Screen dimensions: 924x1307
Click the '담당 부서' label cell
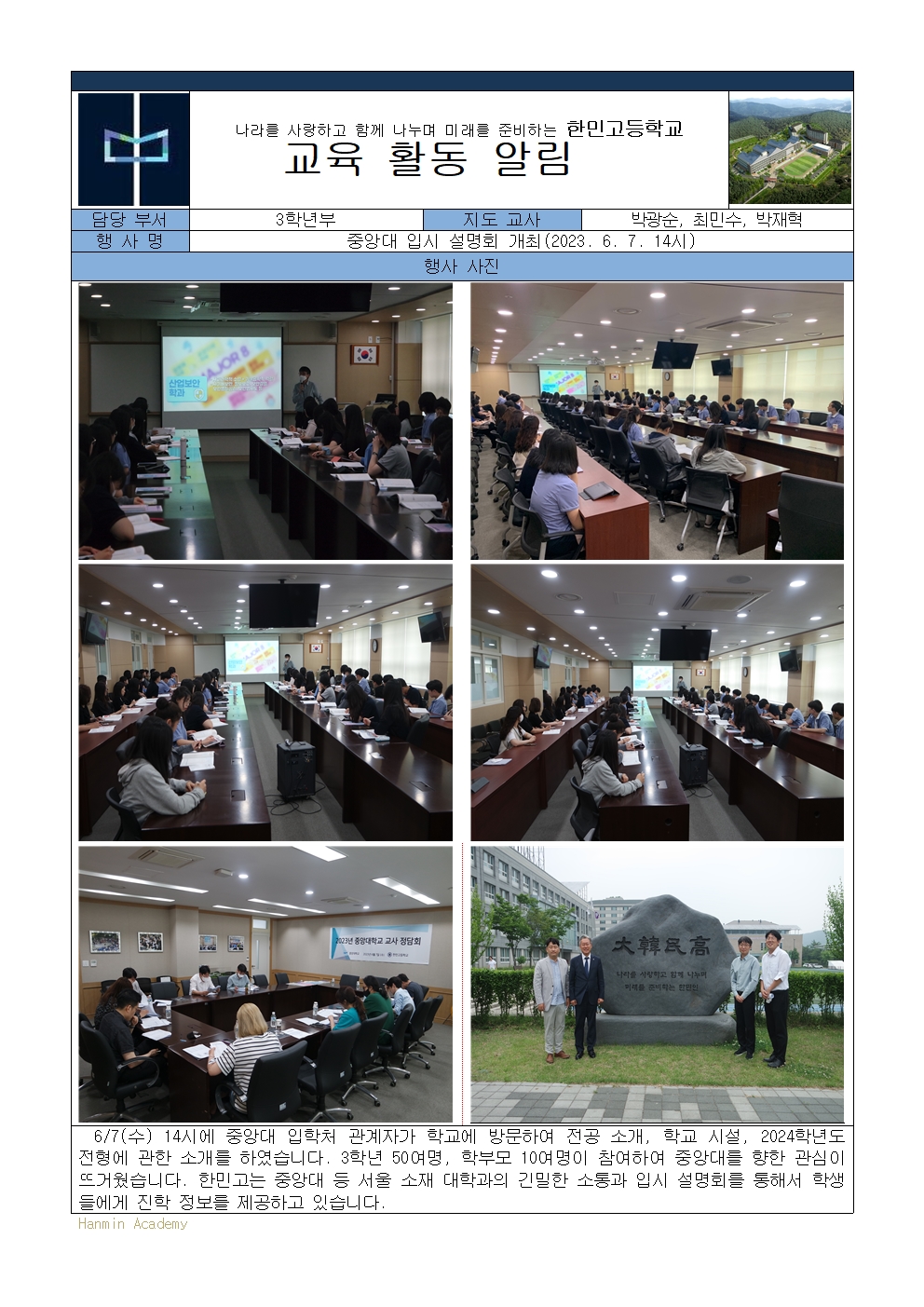tap(130, 220)
